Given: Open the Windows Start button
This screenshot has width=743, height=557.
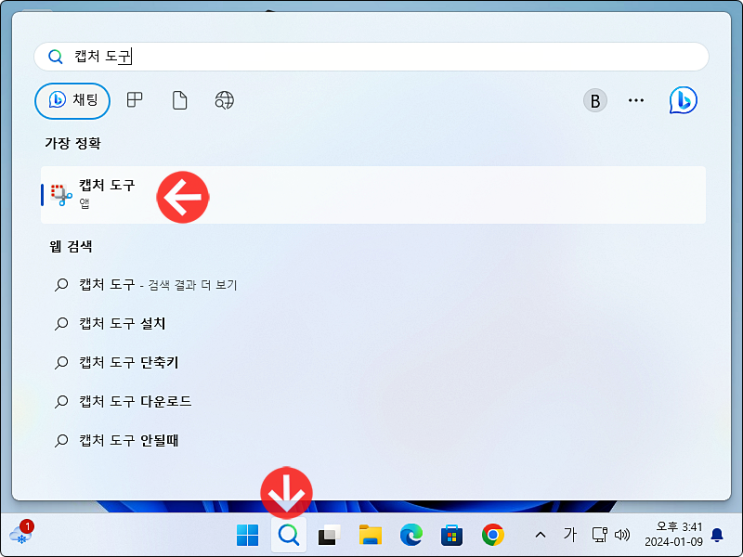Looking at the screenshot, I should [x=247, y=535].
